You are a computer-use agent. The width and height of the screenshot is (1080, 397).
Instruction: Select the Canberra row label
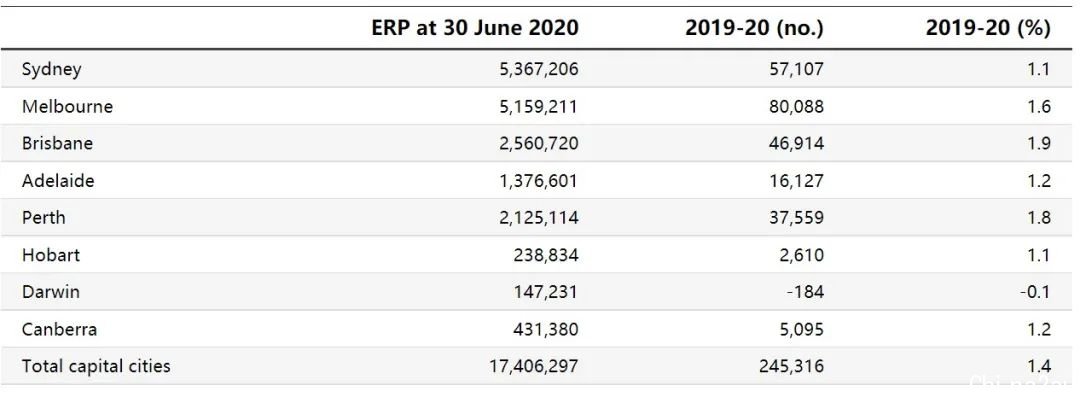coord(59,329)
